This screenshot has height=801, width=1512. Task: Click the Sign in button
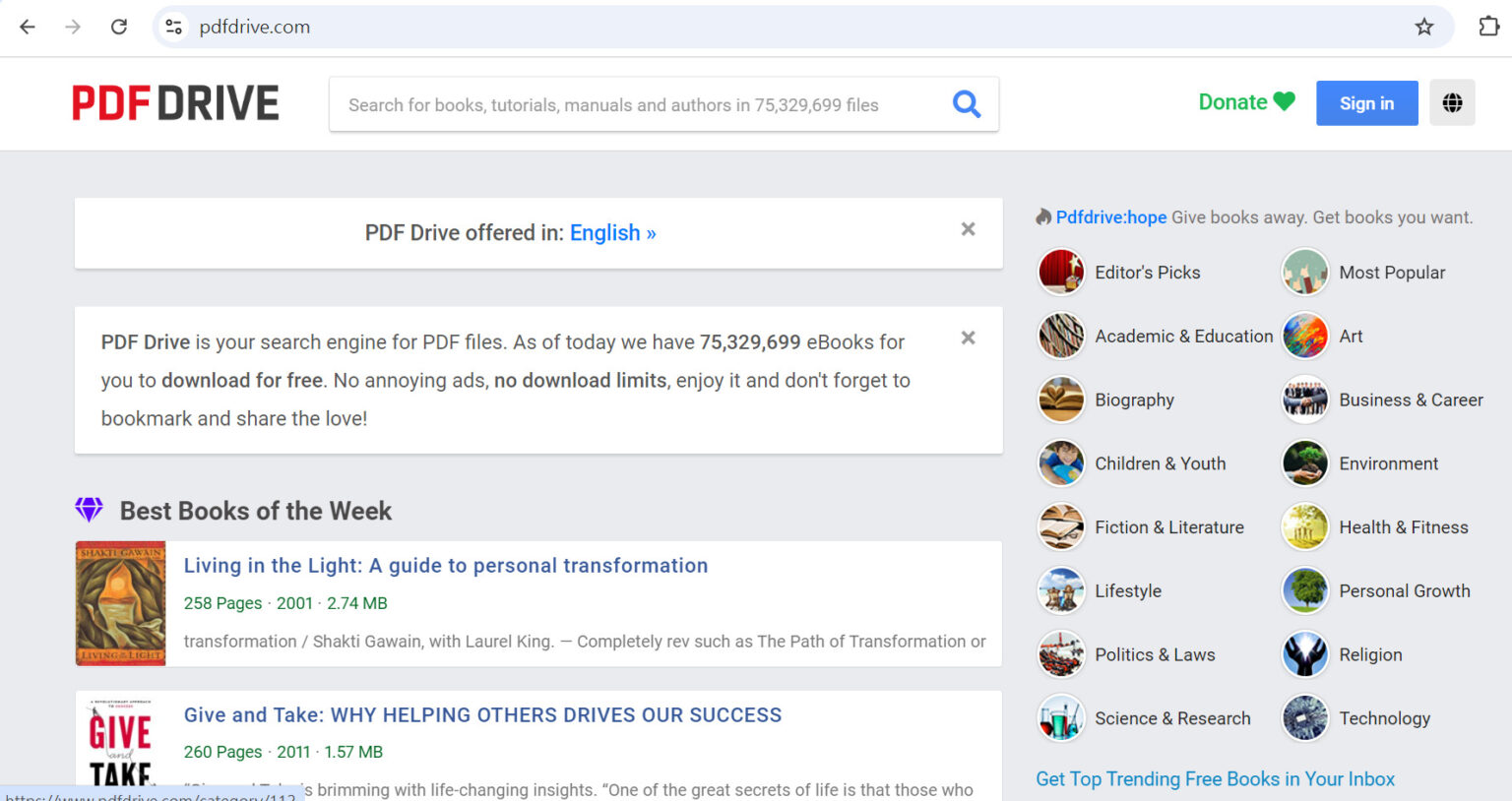point(1366,102)
